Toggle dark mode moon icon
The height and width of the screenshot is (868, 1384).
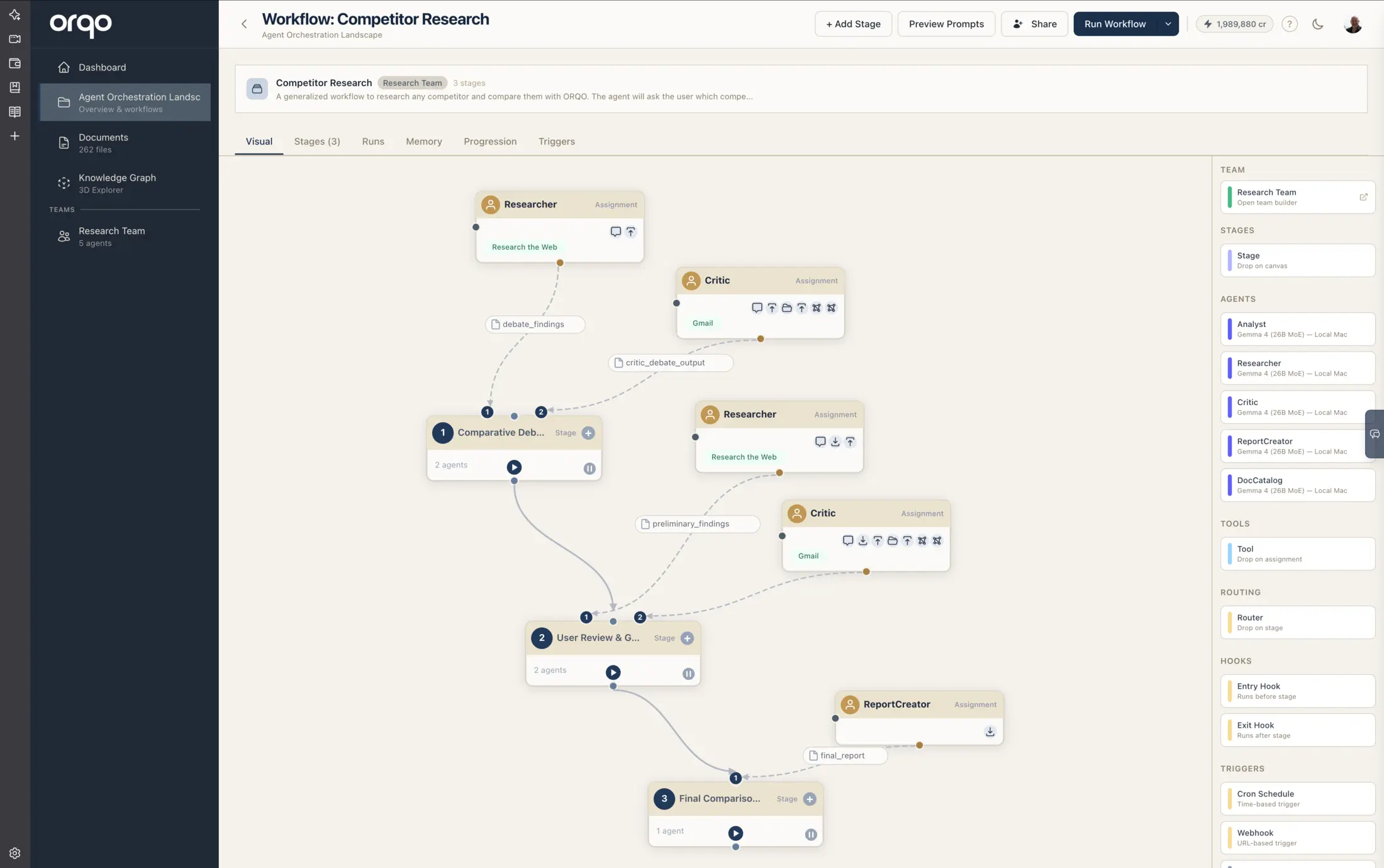[1318, 24]
